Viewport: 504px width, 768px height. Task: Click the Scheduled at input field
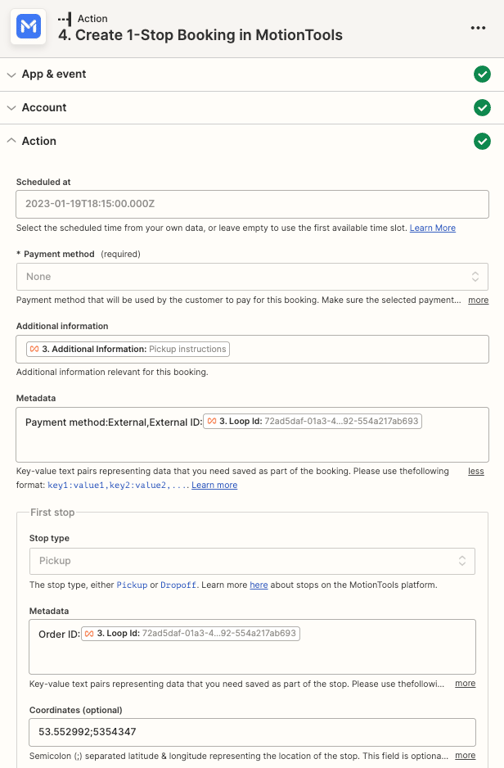(x=252, y=204)
